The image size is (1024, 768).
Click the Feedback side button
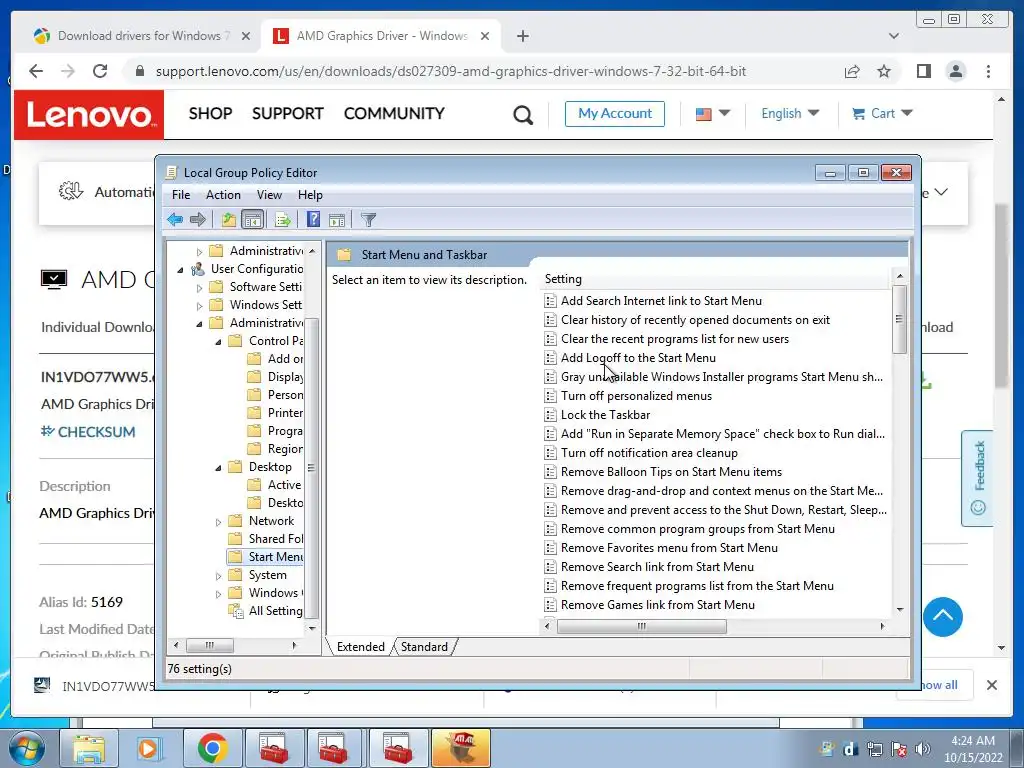click(977, 477)
